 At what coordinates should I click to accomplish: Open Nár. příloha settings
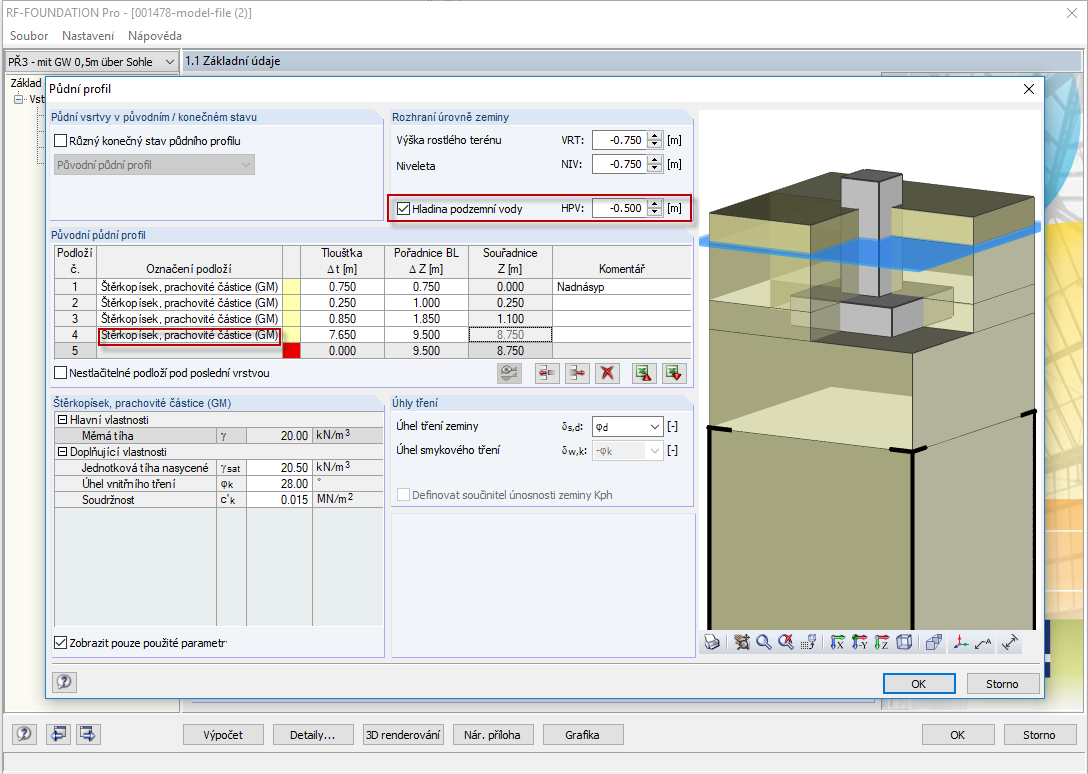[493, 734]
